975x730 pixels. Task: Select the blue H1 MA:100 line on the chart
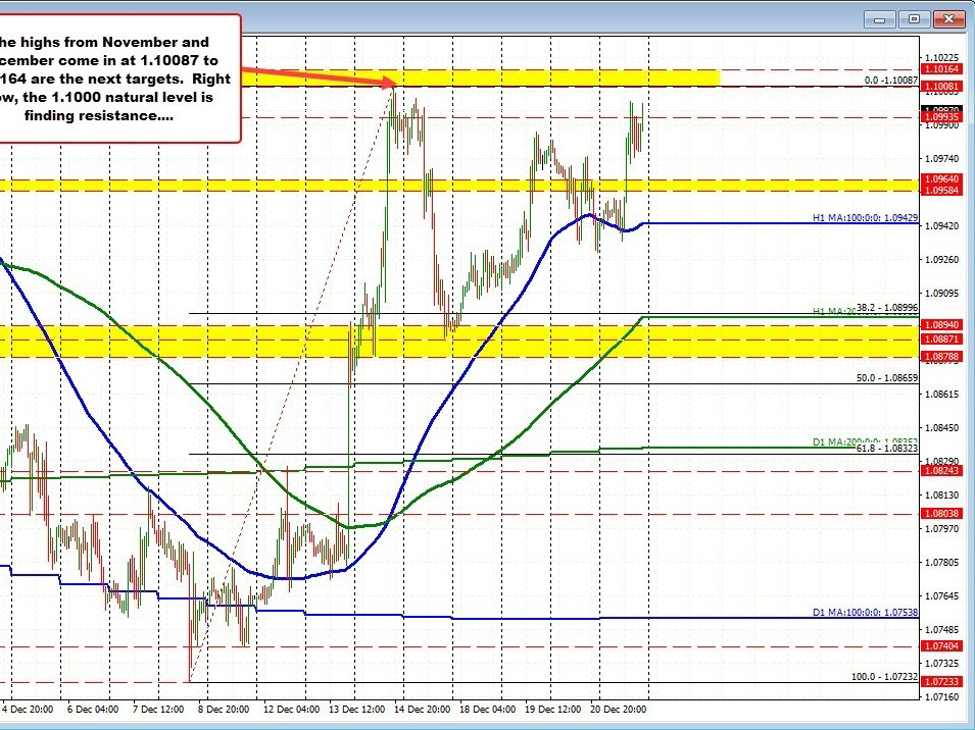click(x=750, y=225)
